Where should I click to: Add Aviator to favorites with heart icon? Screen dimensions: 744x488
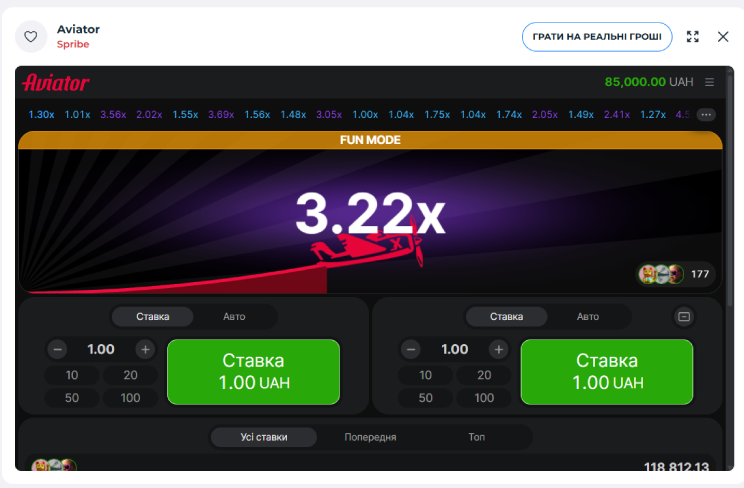tap(31, 37)
